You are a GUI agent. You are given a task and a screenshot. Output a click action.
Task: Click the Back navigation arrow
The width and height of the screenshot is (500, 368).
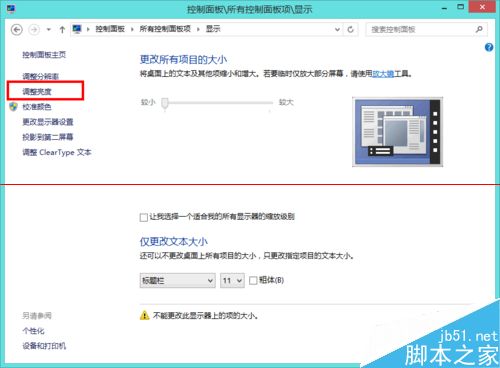(x=17, y=30)
